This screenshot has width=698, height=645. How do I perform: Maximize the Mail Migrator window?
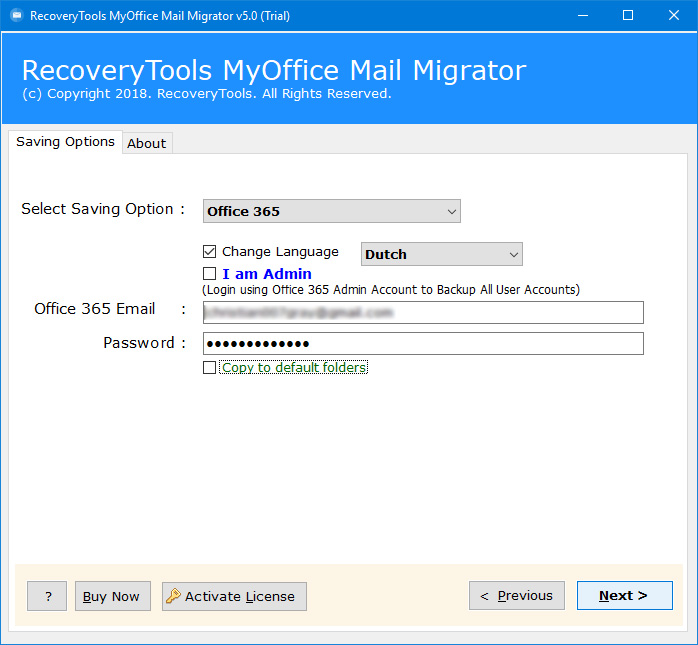click(628, 16)
